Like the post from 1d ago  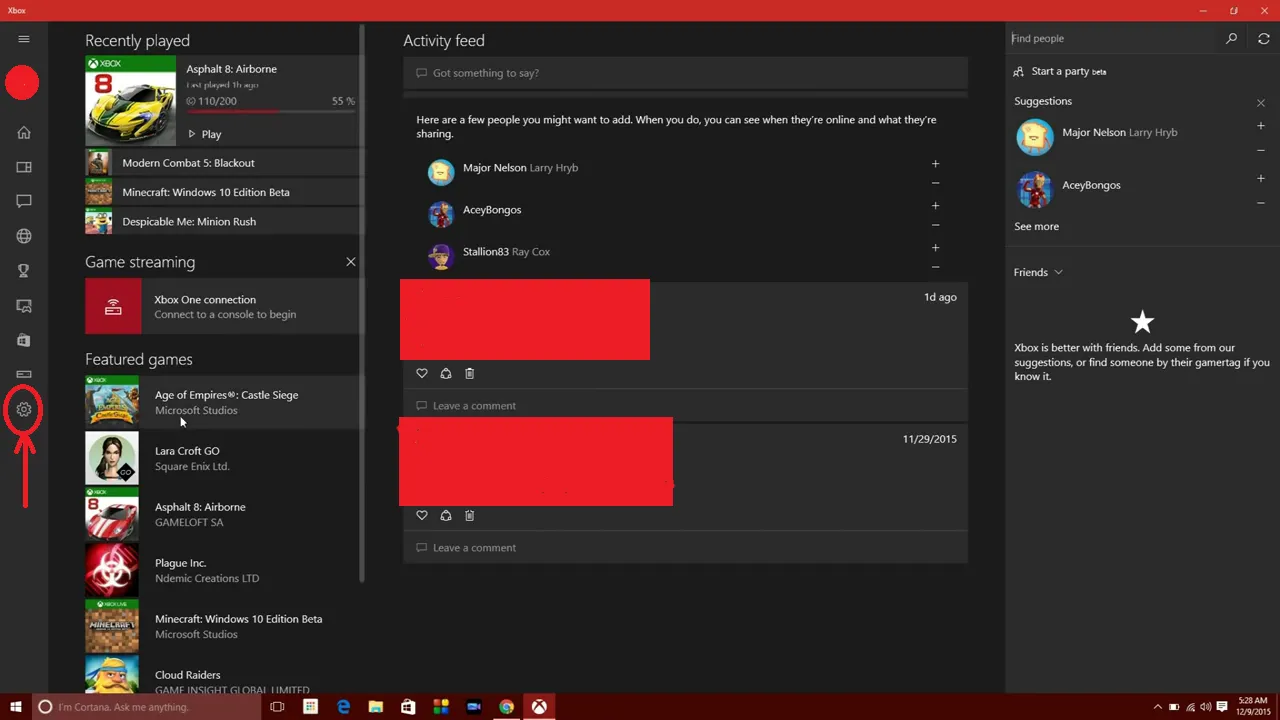[422, 373]
